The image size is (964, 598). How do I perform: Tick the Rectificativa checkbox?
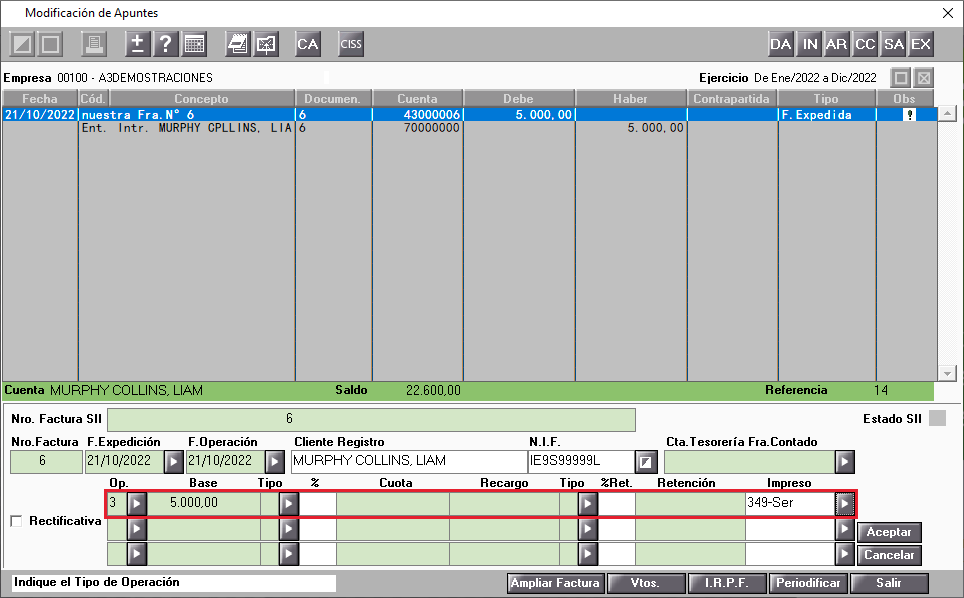(17, 521)
